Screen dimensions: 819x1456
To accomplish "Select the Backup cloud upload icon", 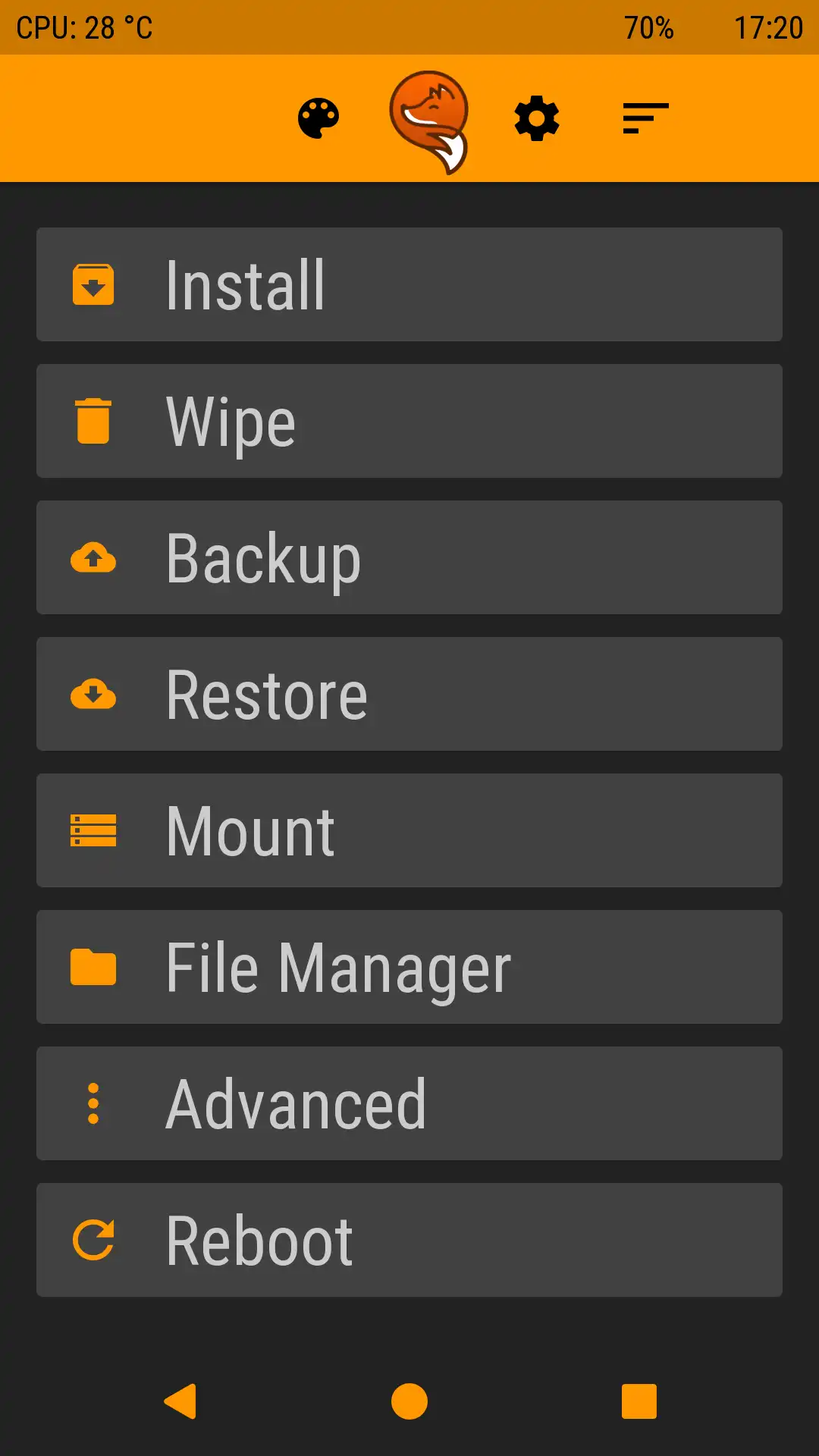I will click(x=93, y=557).
